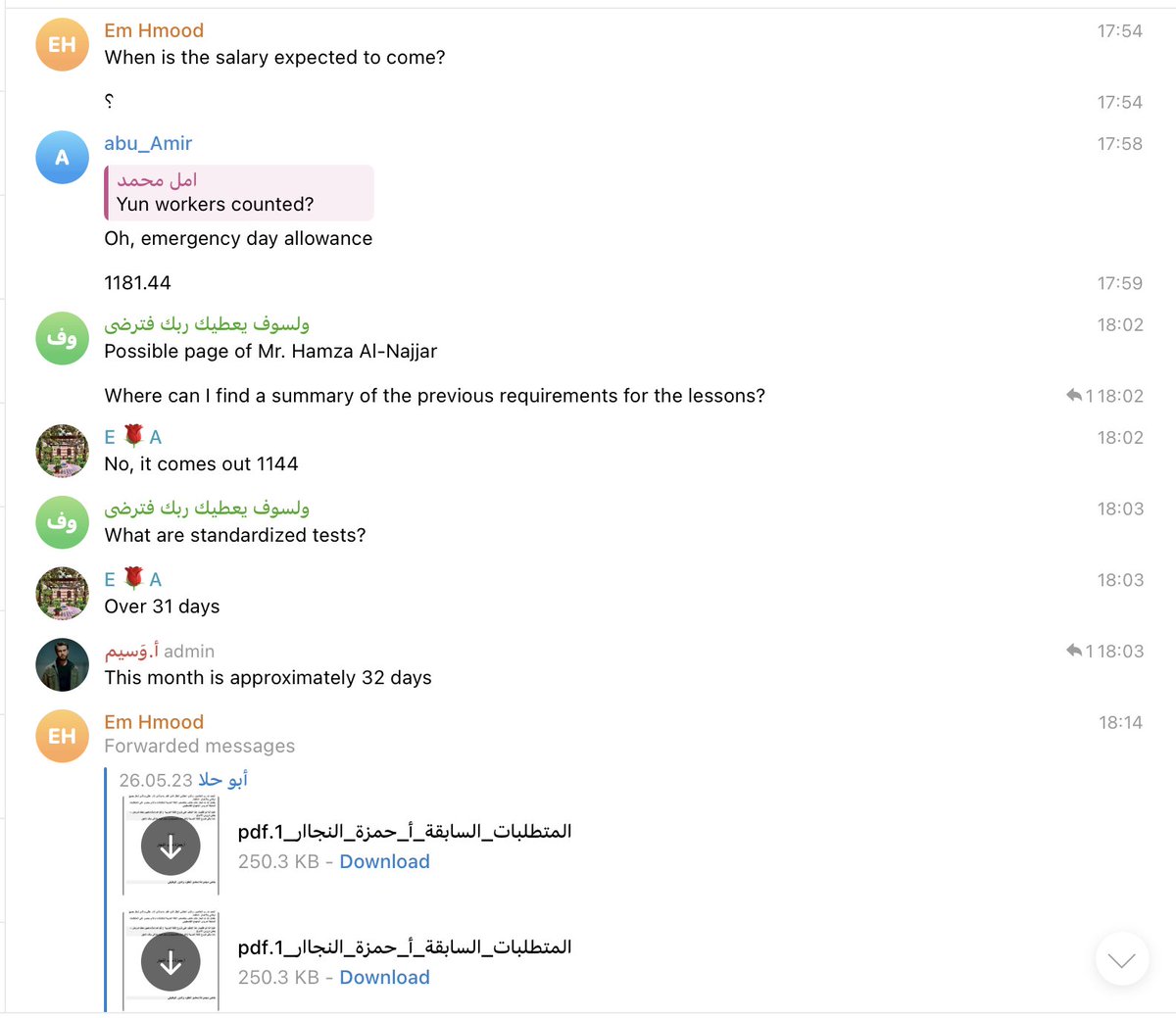Image resolution: width=1176 pixels, height=1018 pixels.
Task: Click the download arrow on the second PDF
Action: [x=171, y=961]
